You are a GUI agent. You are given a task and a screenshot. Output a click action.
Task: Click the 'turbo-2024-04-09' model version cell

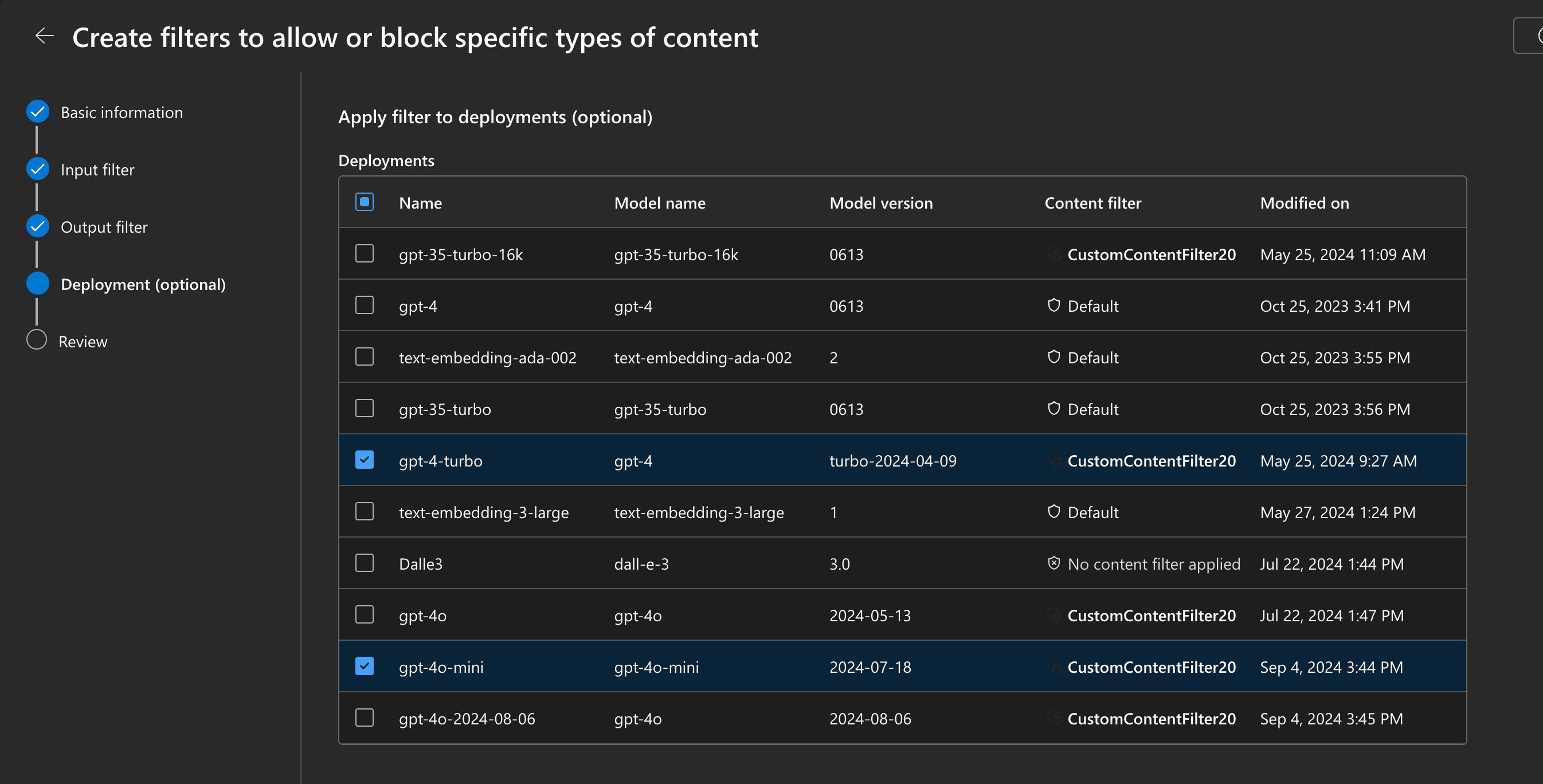coord(892,461)
